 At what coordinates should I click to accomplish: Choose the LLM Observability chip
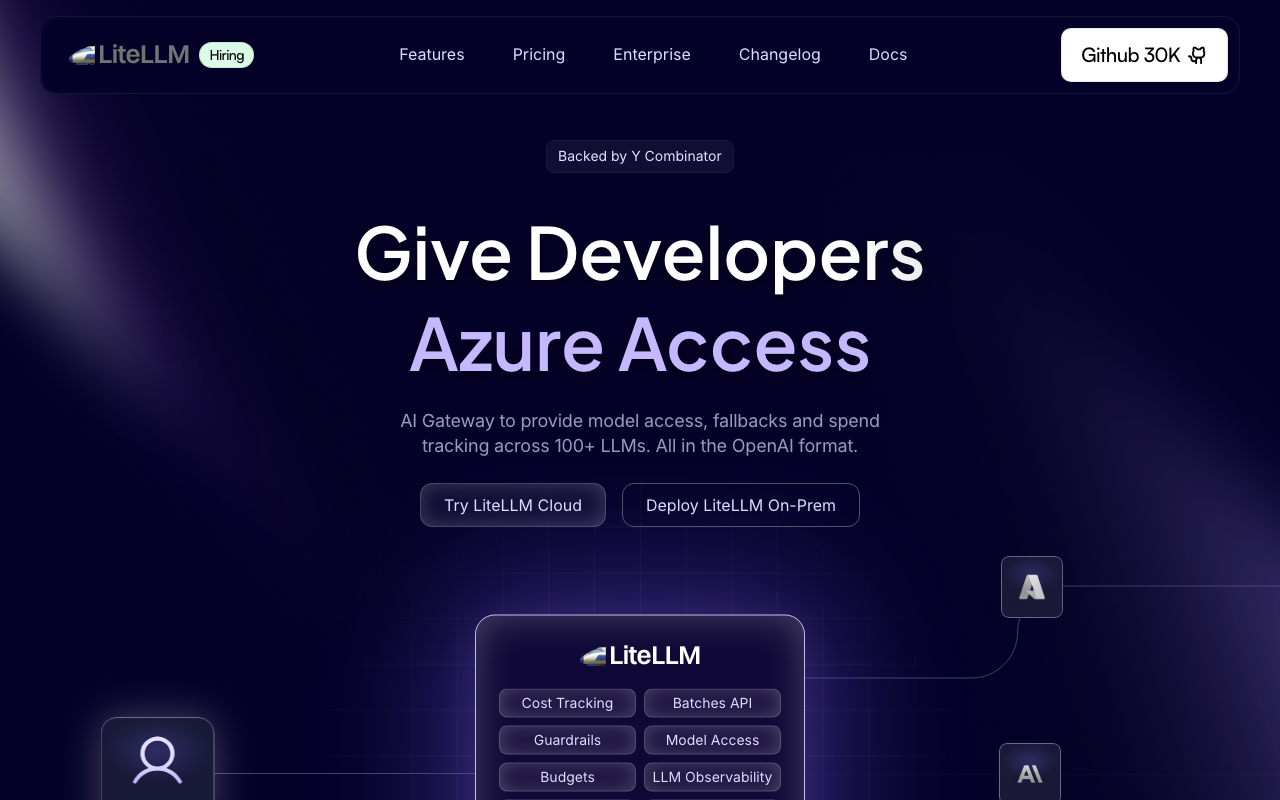pyautogui.click(x=712, y=777)
